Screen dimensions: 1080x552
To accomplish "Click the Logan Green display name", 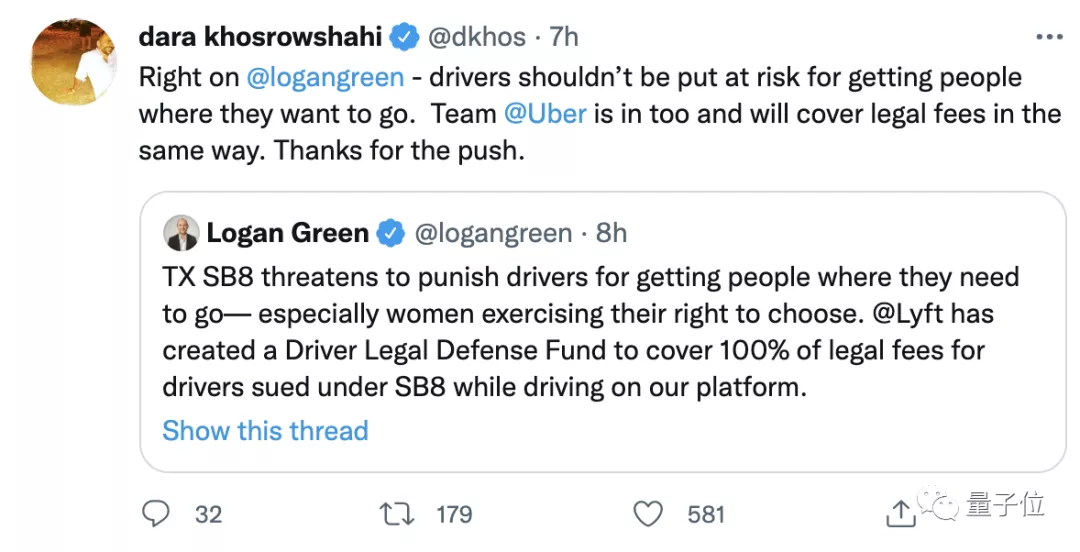I will click(x=287, y=233).
